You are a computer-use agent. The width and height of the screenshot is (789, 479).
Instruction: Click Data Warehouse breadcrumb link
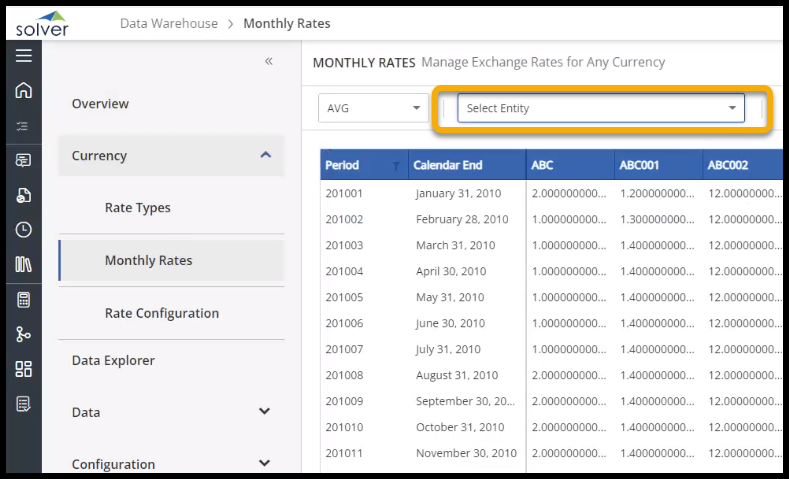[x=168, y=23]
